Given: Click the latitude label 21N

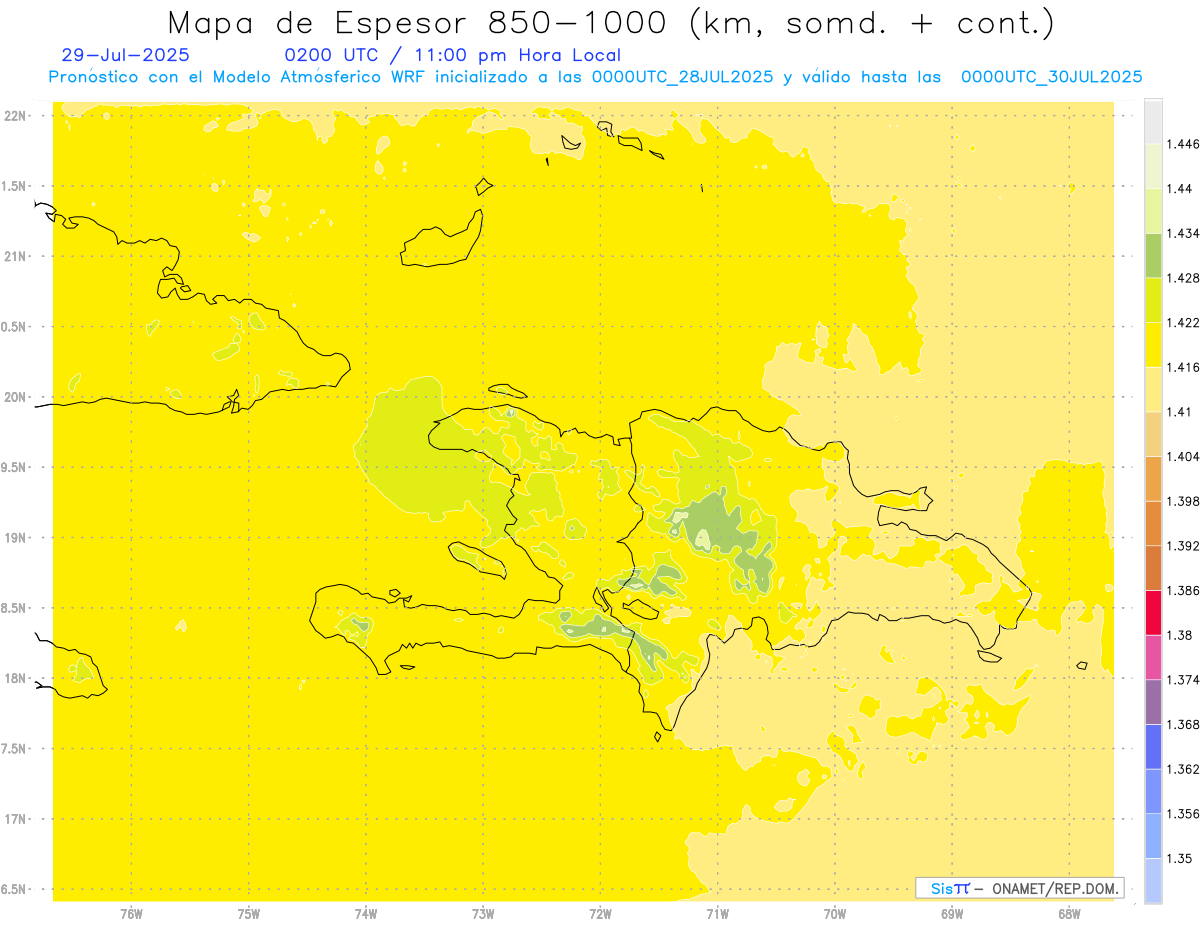Looking at the screenshot, I should [x=16, y=256].
